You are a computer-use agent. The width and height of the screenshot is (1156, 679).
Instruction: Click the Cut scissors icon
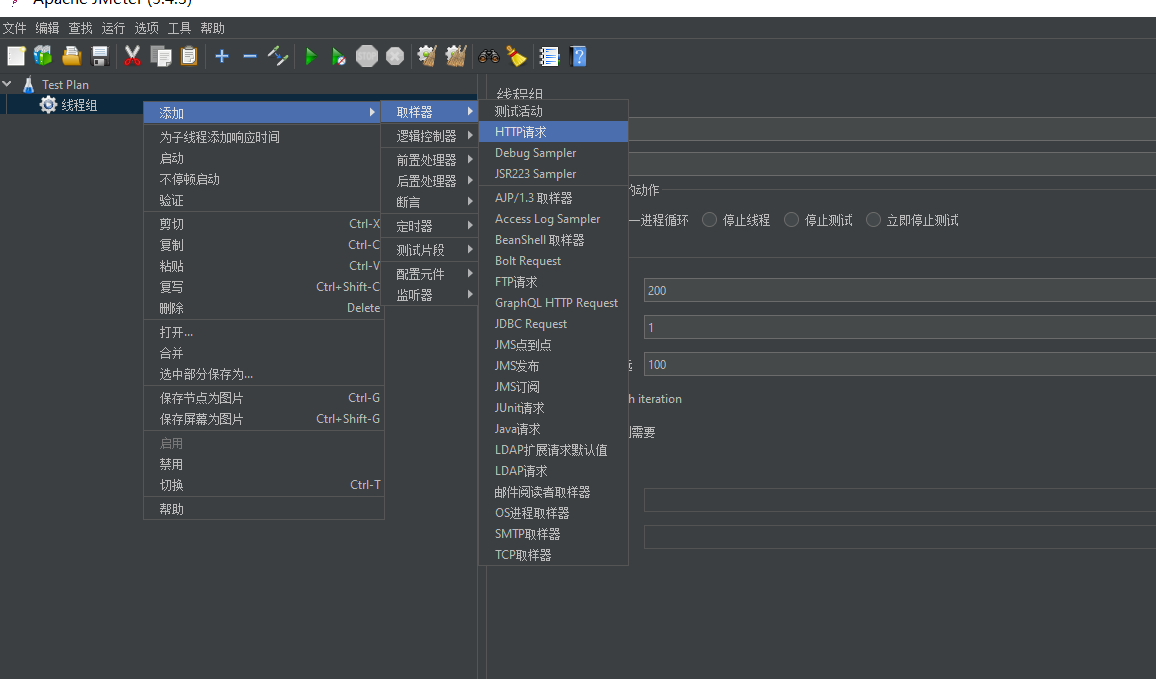132,56
